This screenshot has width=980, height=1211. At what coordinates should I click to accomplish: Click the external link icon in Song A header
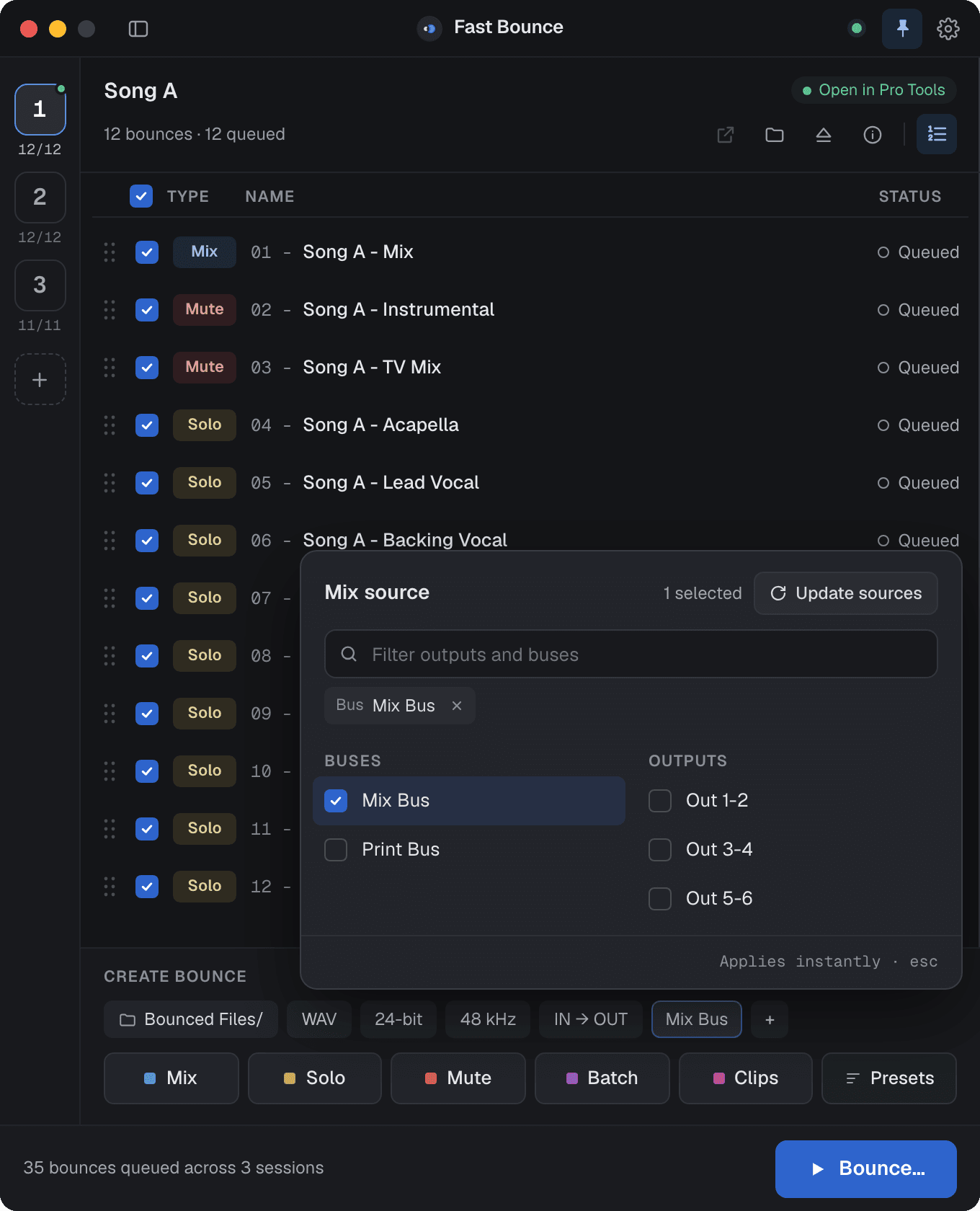tap(726, 135)
